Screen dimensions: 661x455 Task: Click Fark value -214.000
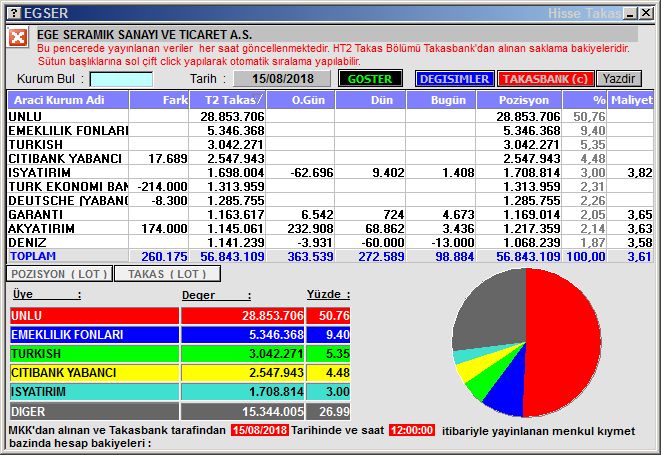tap(163, 186)
